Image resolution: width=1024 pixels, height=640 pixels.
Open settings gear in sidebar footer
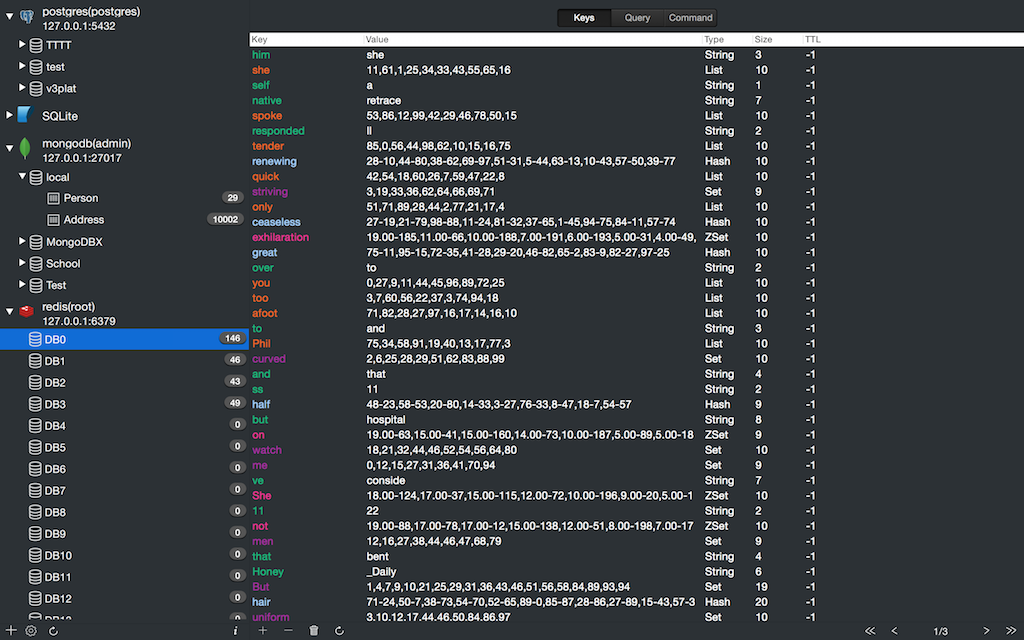[x=31, y=631]
